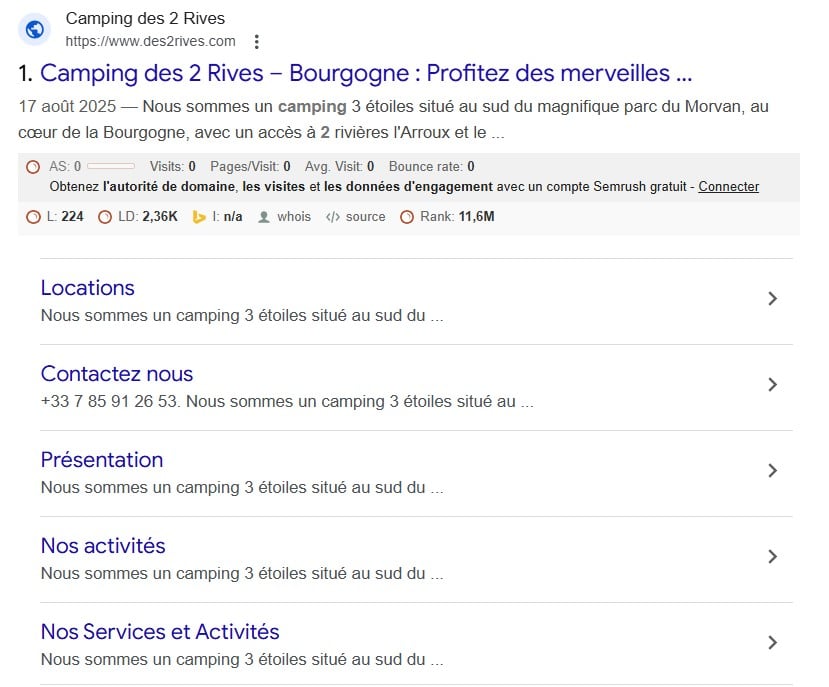Click the LD domain links icon
The image size is (829, 687).
[x=104, y=216]
